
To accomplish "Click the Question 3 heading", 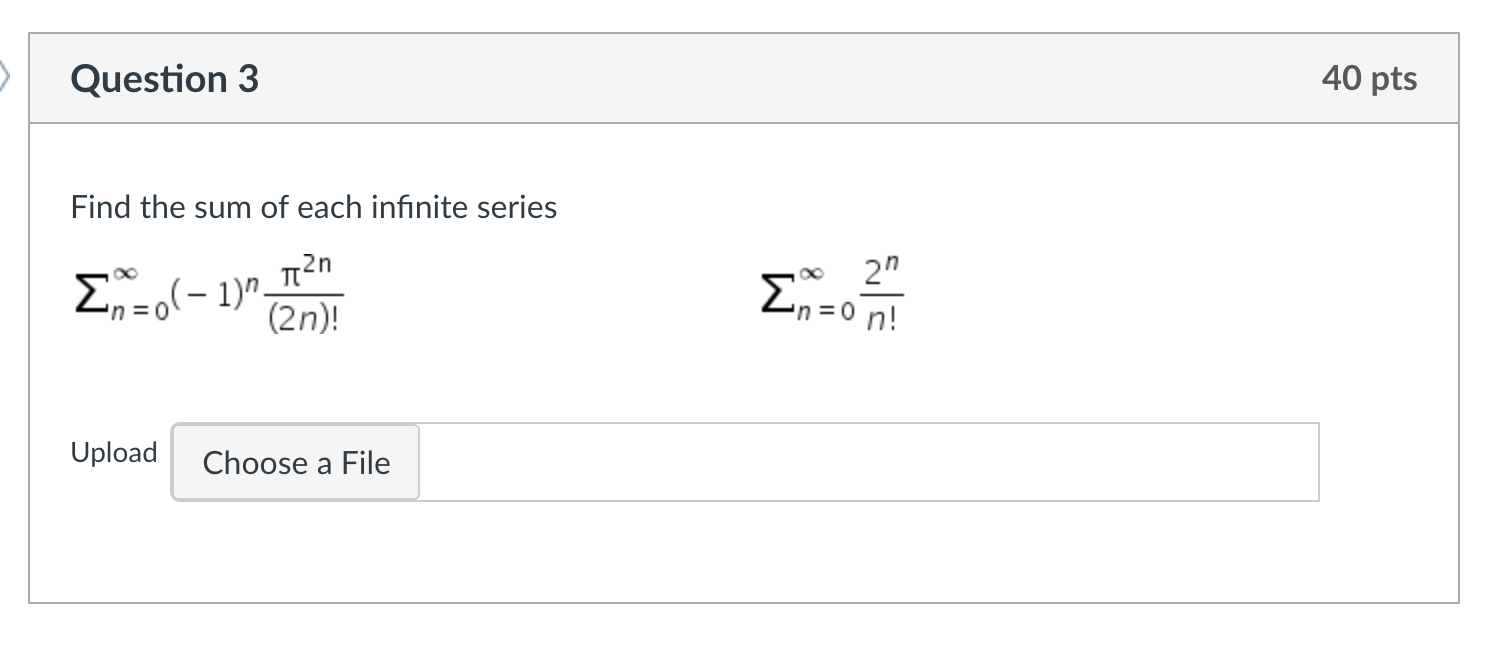I will pos(164,78).
